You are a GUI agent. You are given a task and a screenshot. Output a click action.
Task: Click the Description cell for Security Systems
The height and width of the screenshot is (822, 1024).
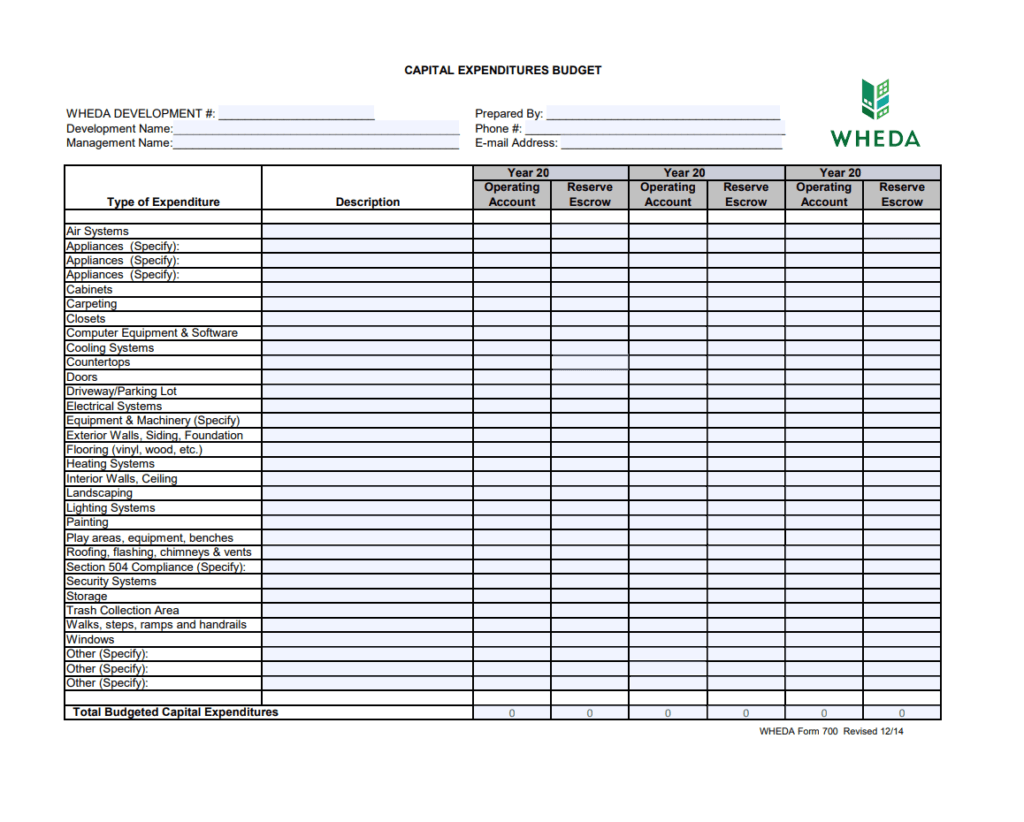click(x=367, y=581)
